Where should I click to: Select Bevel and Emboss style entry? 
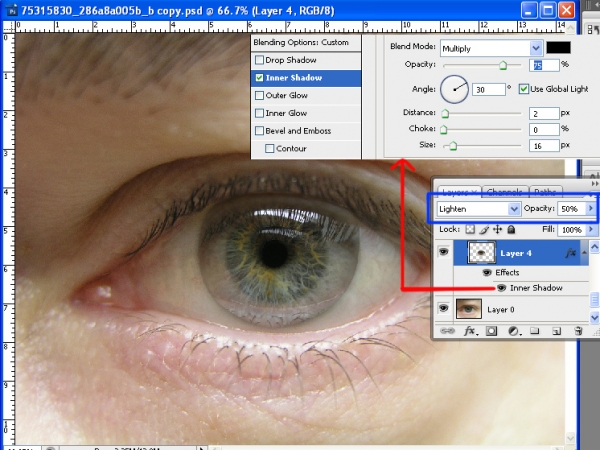click(306, 130)
